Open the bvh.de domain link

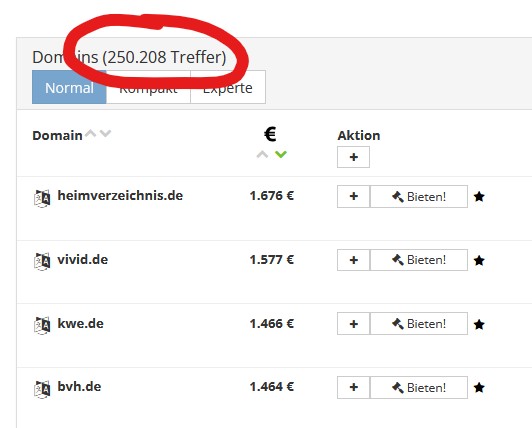[79, 387]
